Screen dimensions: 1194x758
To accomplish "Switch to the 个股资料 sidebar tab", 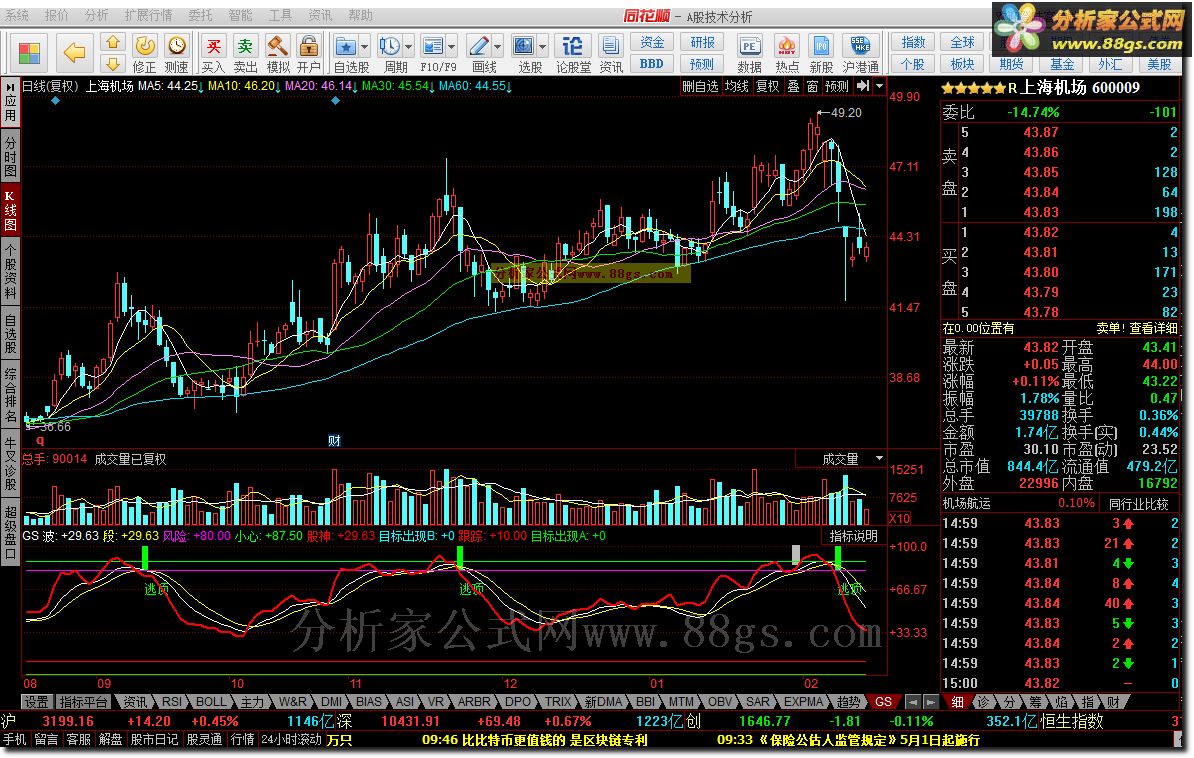I will [x=11, y=272].
